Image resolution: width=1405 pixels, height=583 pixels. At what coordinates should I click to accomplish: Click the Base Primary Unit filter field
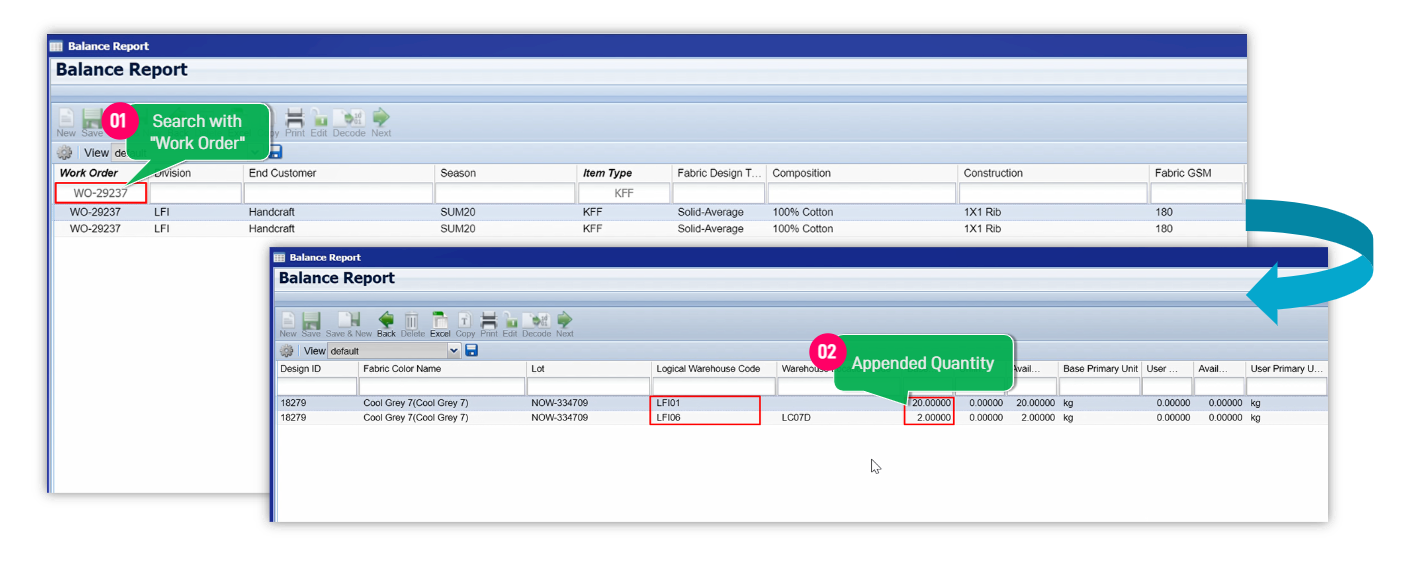pyautogui.click(x=1100, y=387)
